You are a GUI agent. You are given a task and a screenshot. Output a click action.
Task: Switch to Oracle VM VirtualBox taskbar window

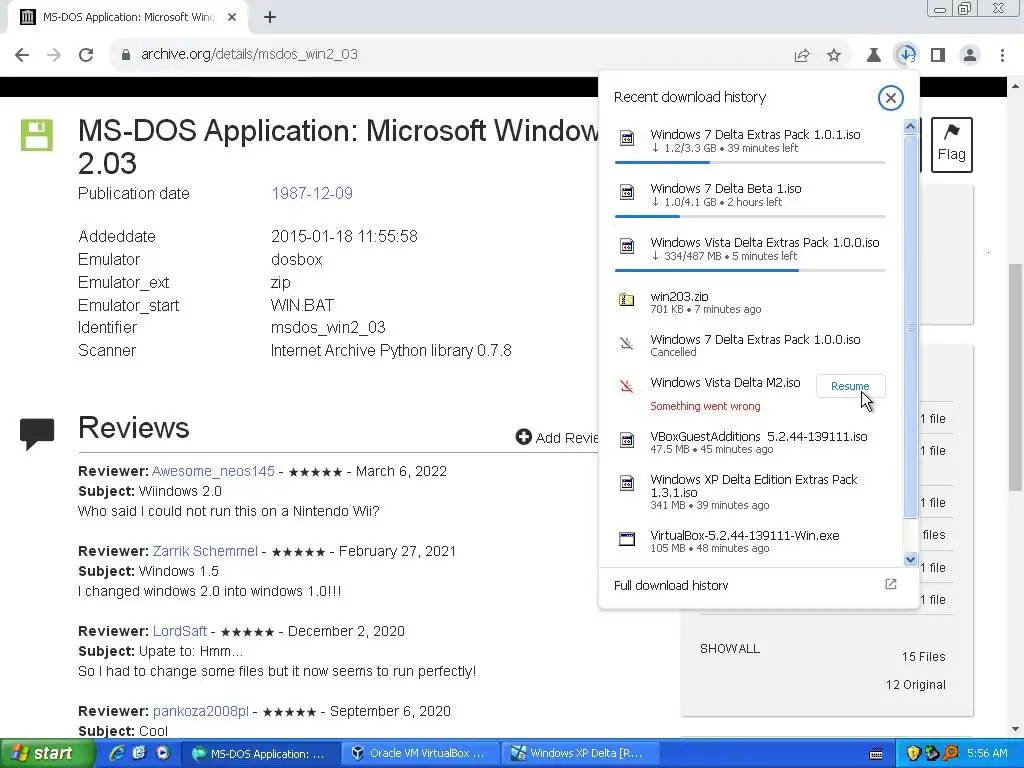pos(421,754)
